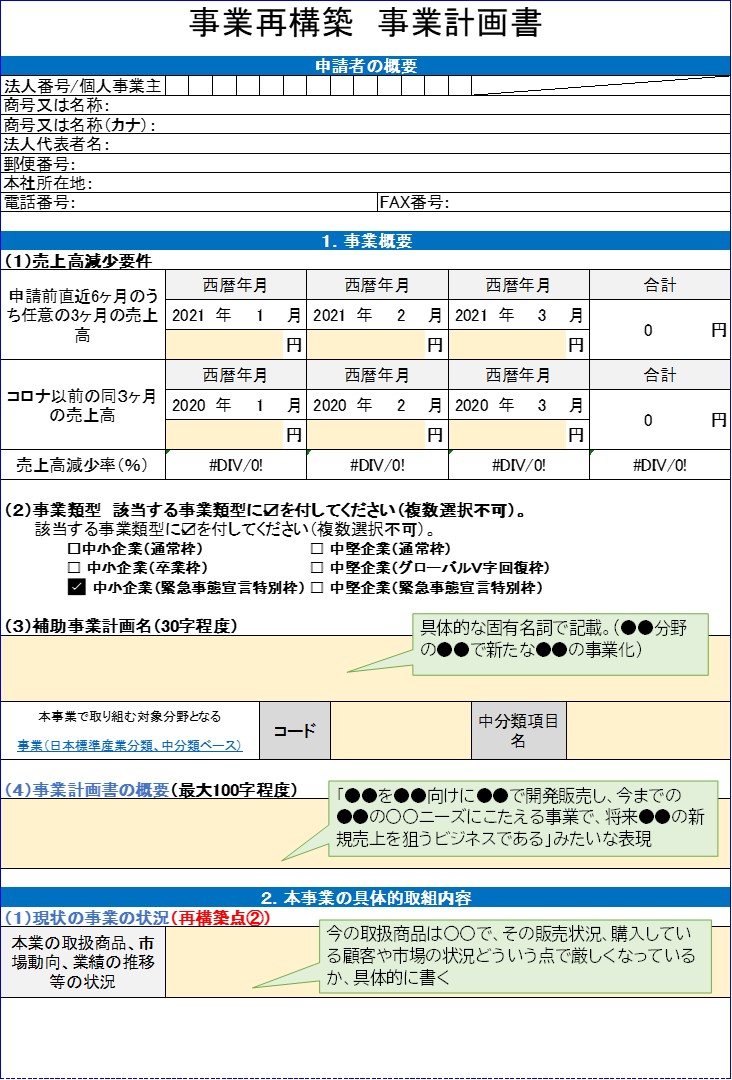Select the 2020 年 2 月 date cell
The height and width of the screenshot is (1080, 732).
tap(377, 406)
